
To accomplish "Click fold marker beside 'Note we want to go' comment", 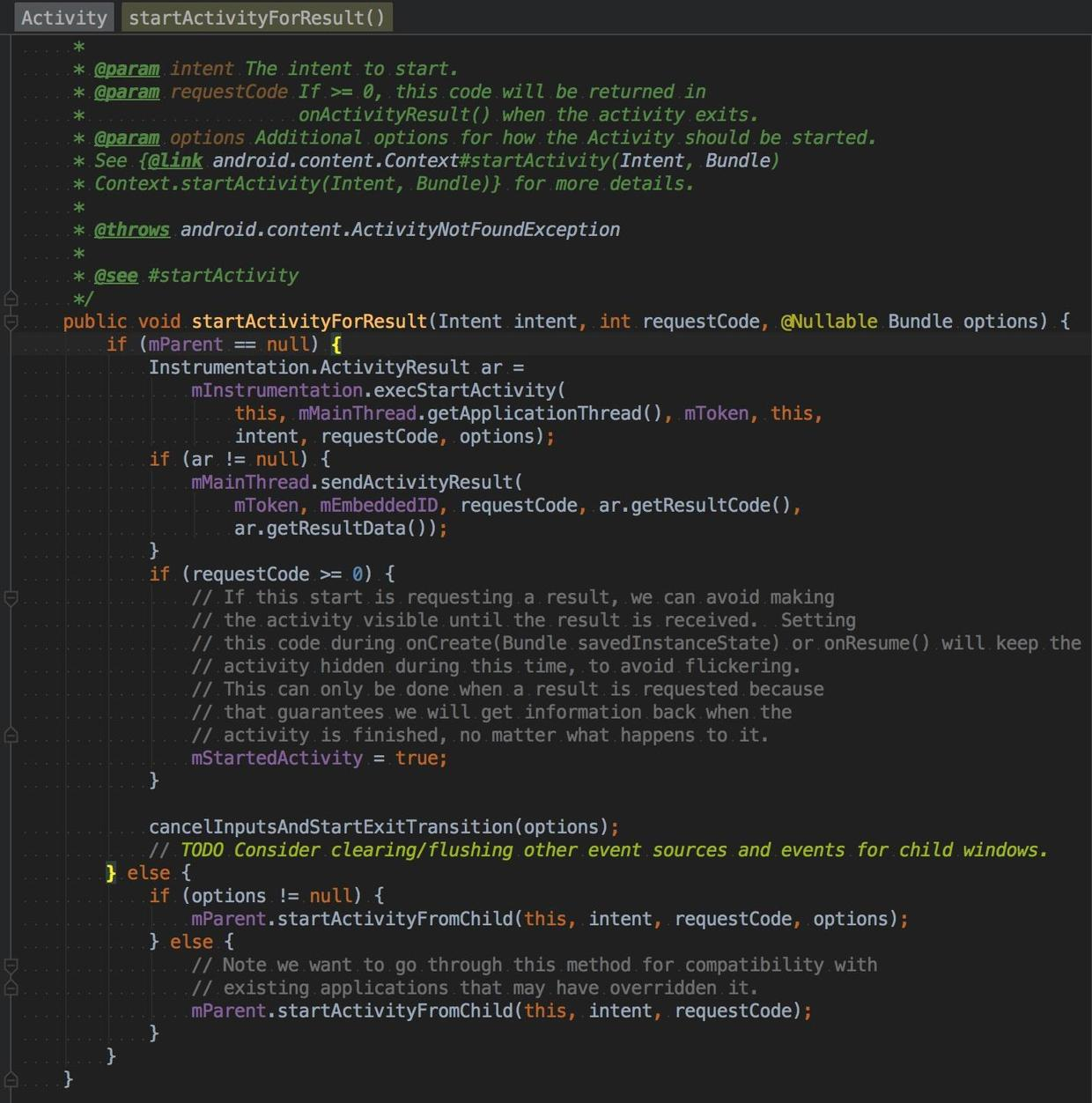I will [x=11, y=966].
